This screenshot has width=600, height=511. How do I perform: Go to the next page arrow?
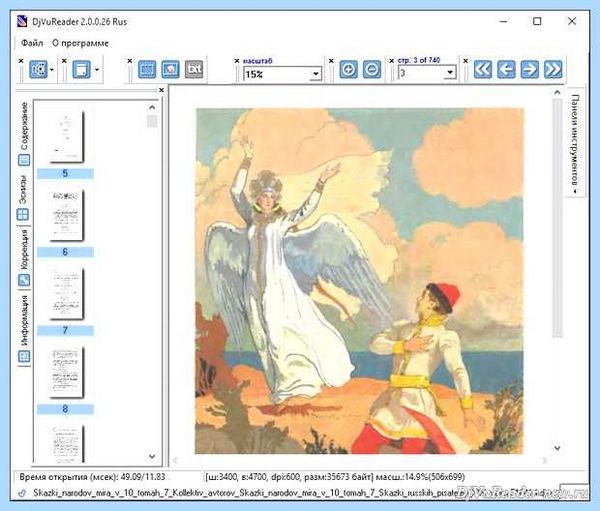click(x=530, y=70)
